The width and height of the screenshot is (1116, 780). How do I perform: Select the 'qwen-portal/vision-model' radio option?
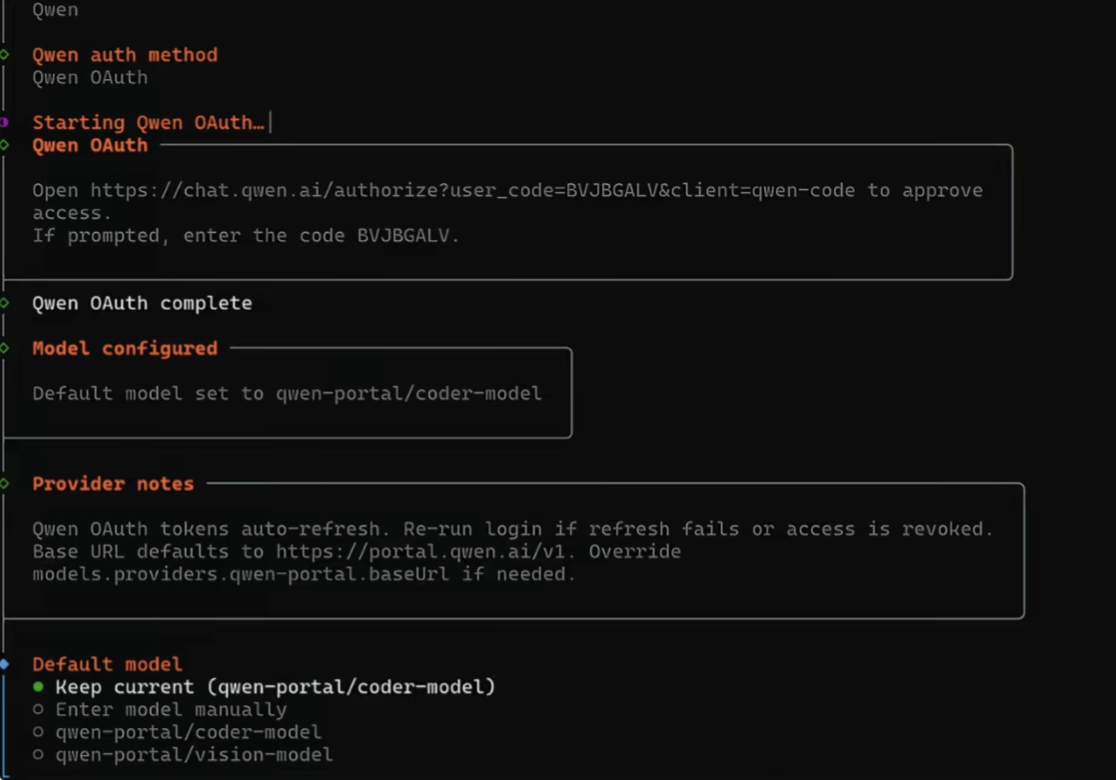tap(183, 754)
